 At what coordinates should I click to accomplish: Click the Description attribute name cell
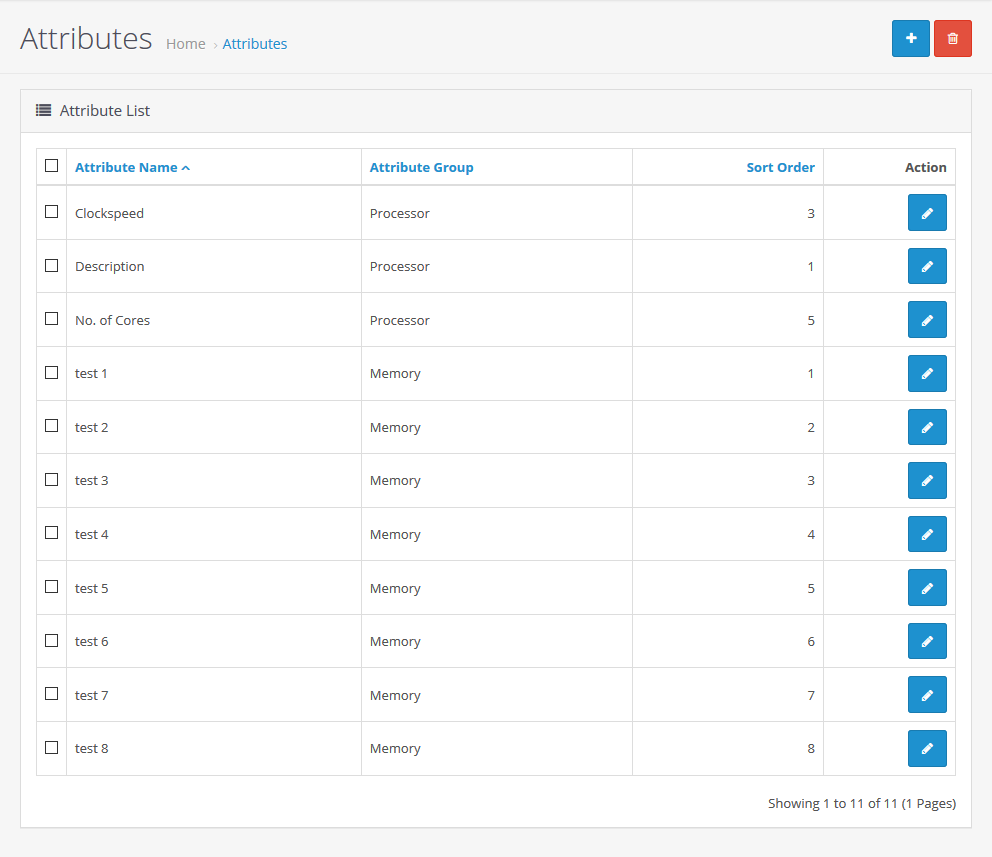click(214, 266)
